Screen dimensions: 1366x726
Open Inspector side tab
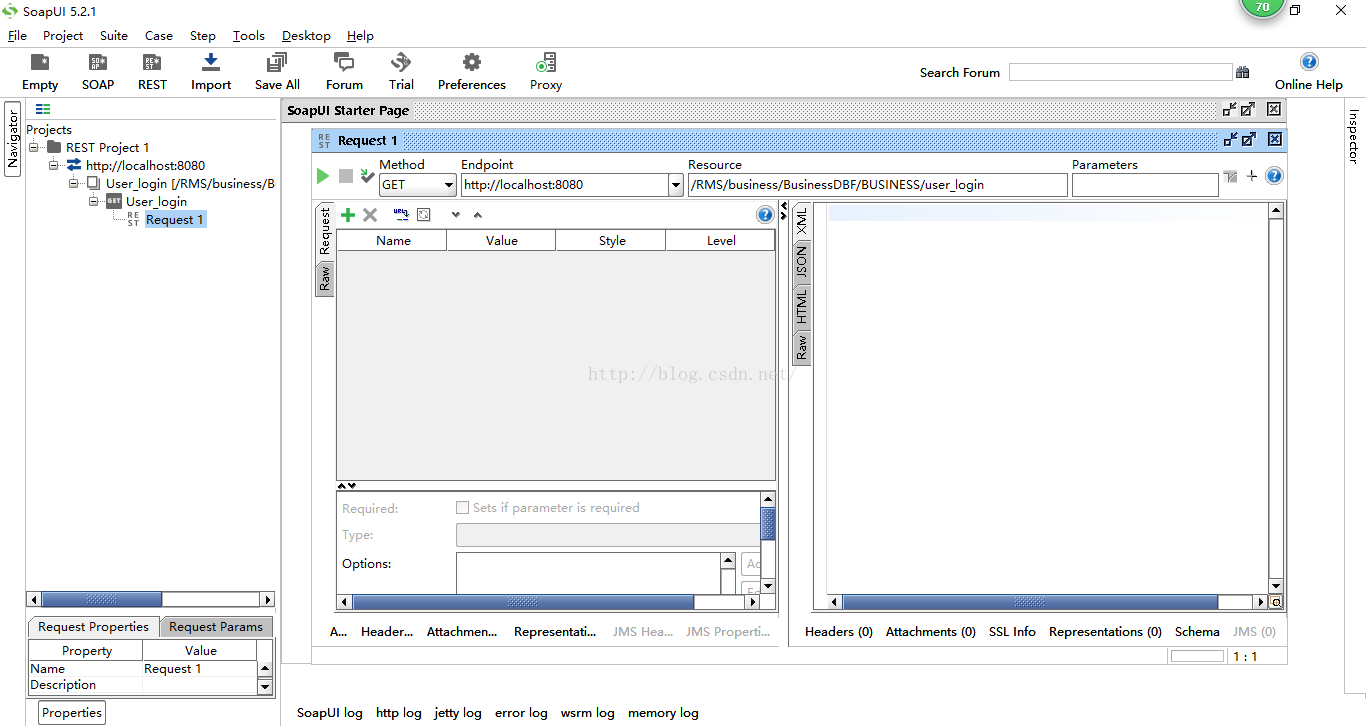click(1353, 136)
